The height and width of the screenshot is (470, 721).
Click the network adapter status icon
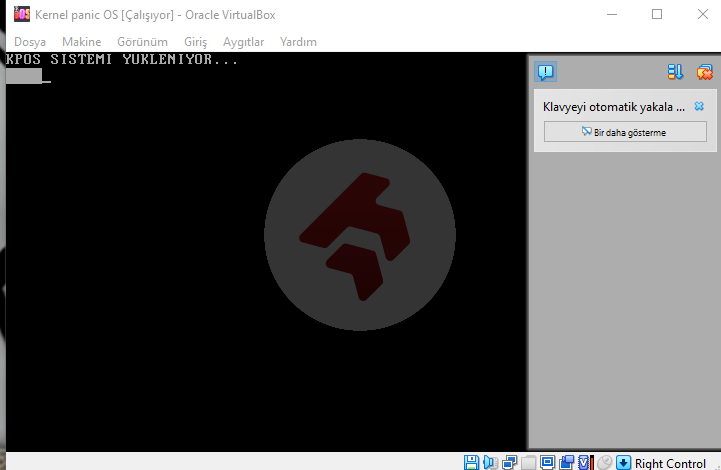point(509,462)
